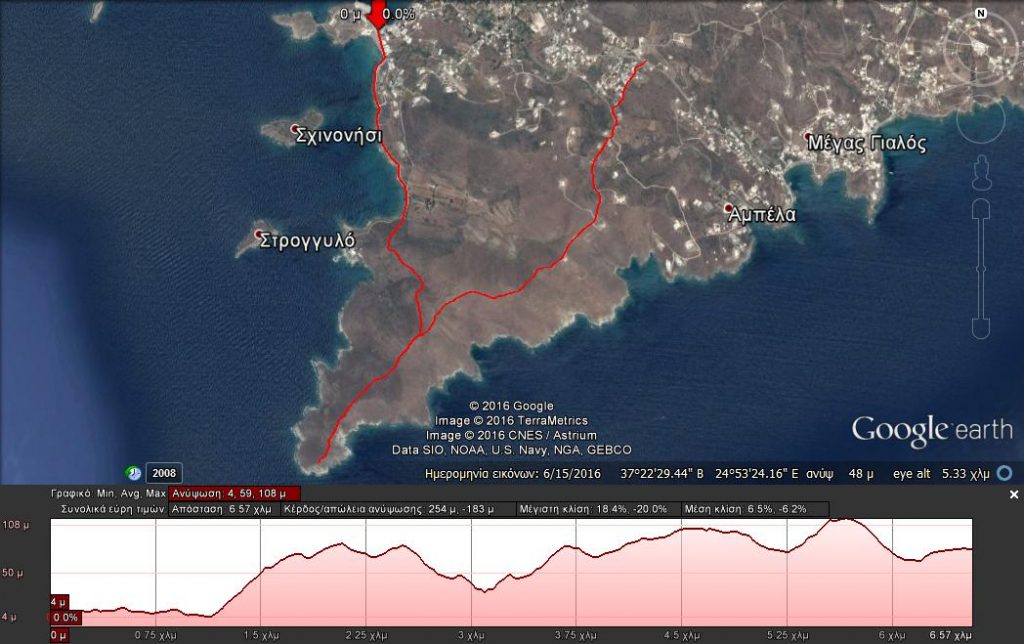Click the Google Earth logo
1024x644 pixels.
coord(931,430)
